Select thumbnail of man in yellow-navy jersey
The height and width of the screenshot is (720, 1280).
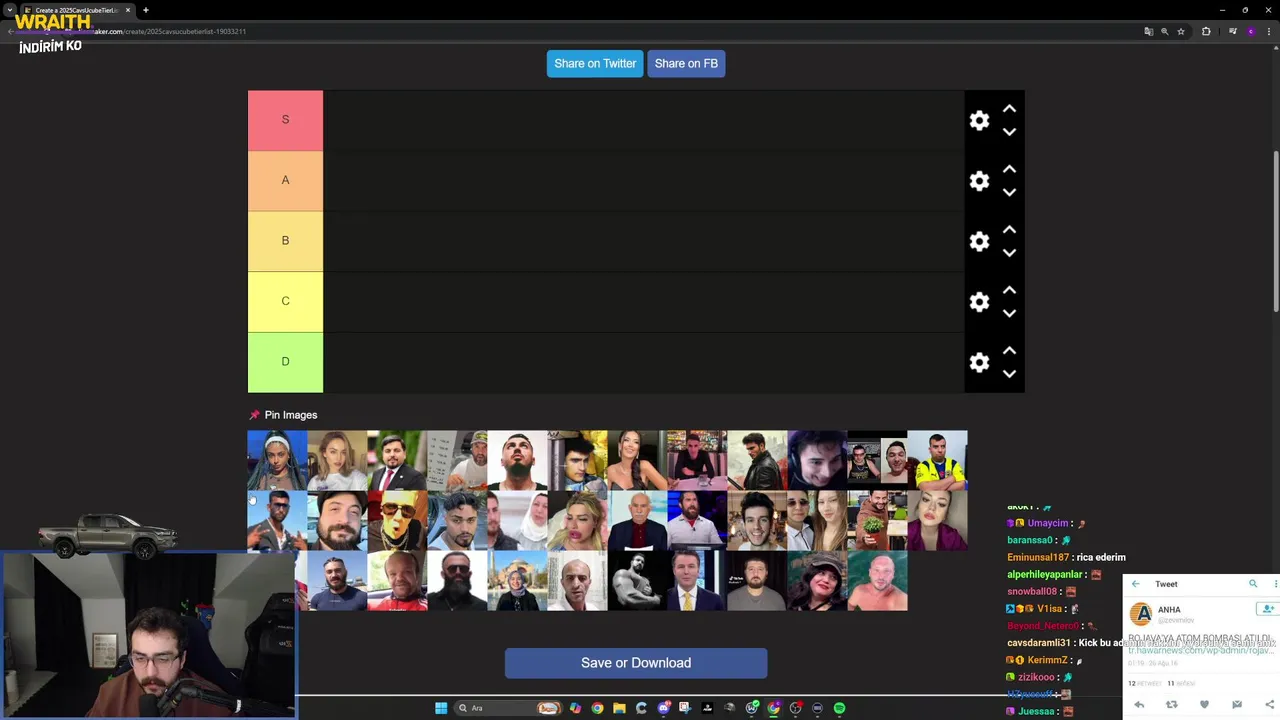click(937, 460)
